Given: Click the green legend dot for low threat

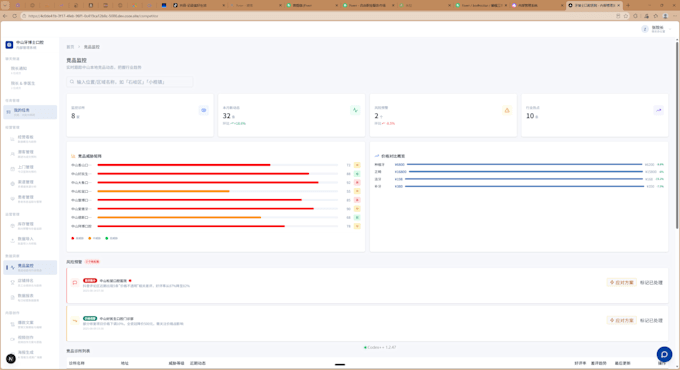Looking at the screenshot, I should coord(107,238).
